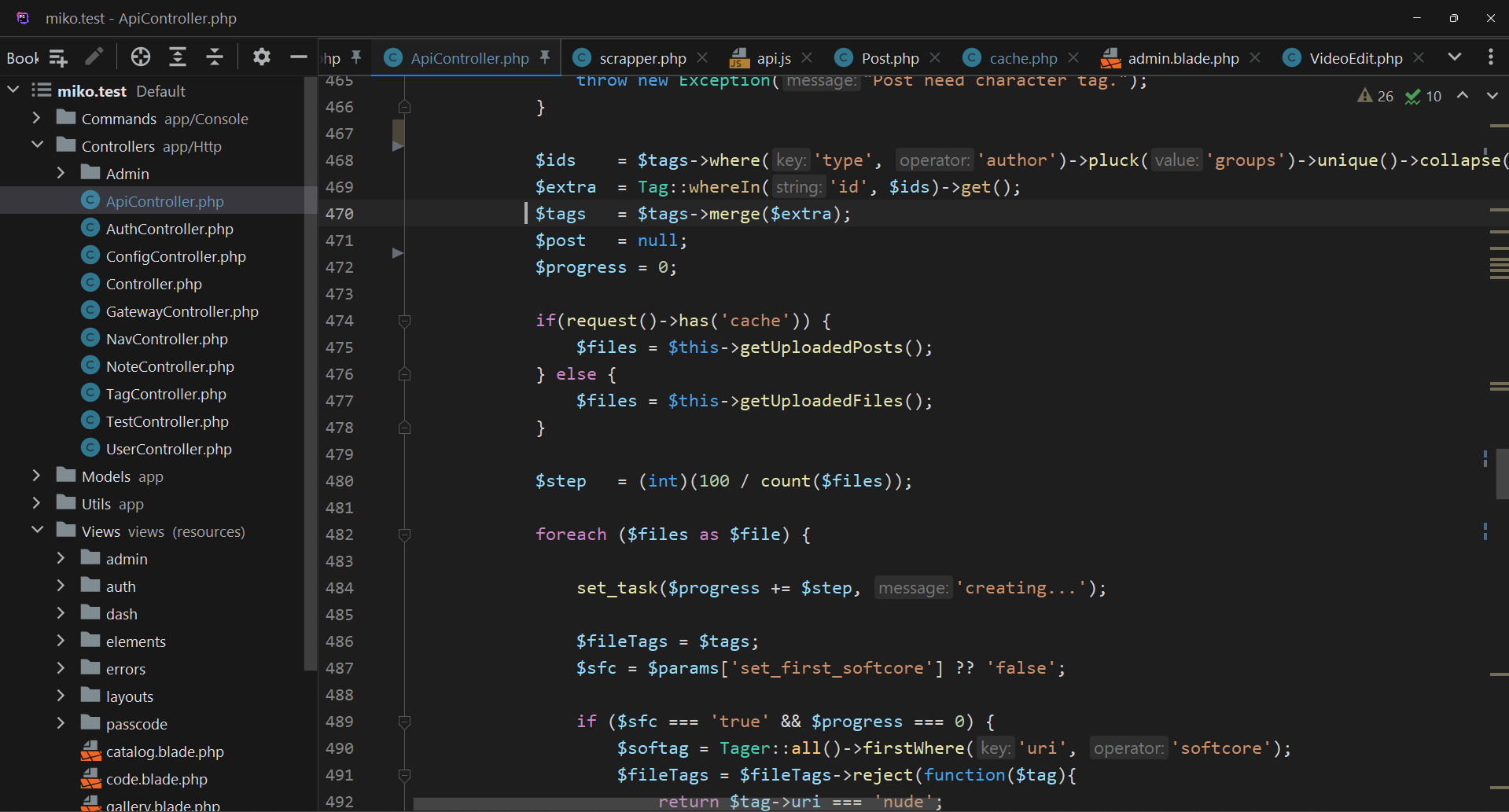Hide the project tool window with minus icon
The width and height of the screenshot is (1509, 812).
point(298,57)
